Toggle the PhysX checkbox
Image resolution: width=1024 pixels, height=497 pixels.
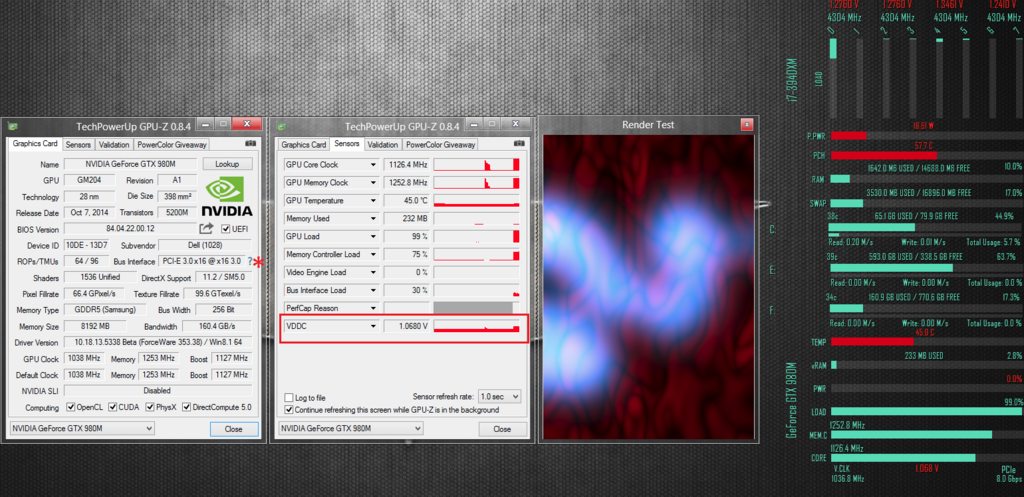click(x=151, y=408)
